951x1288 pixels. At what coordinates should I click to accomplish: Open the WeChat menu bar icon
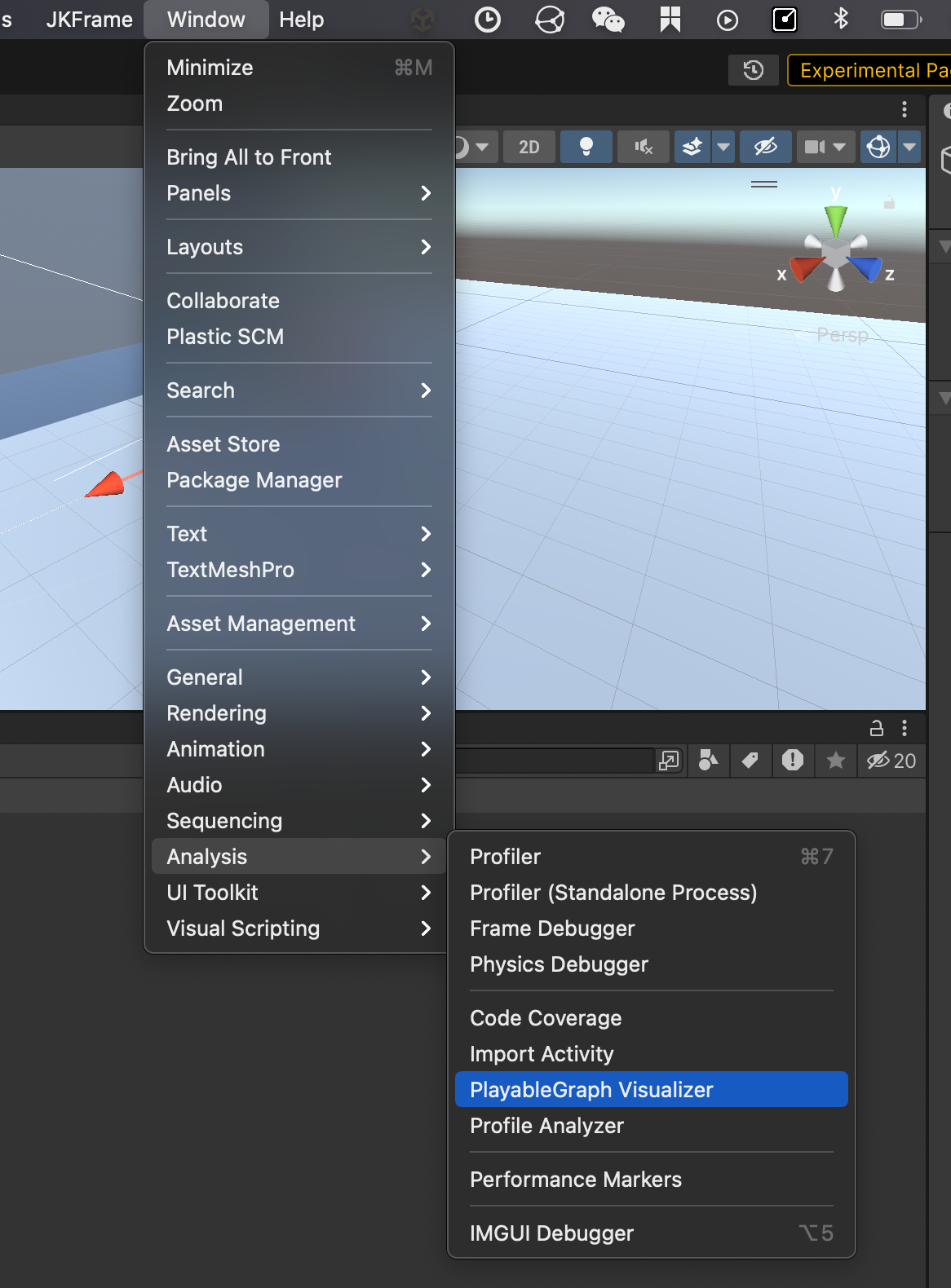point(608,20)
